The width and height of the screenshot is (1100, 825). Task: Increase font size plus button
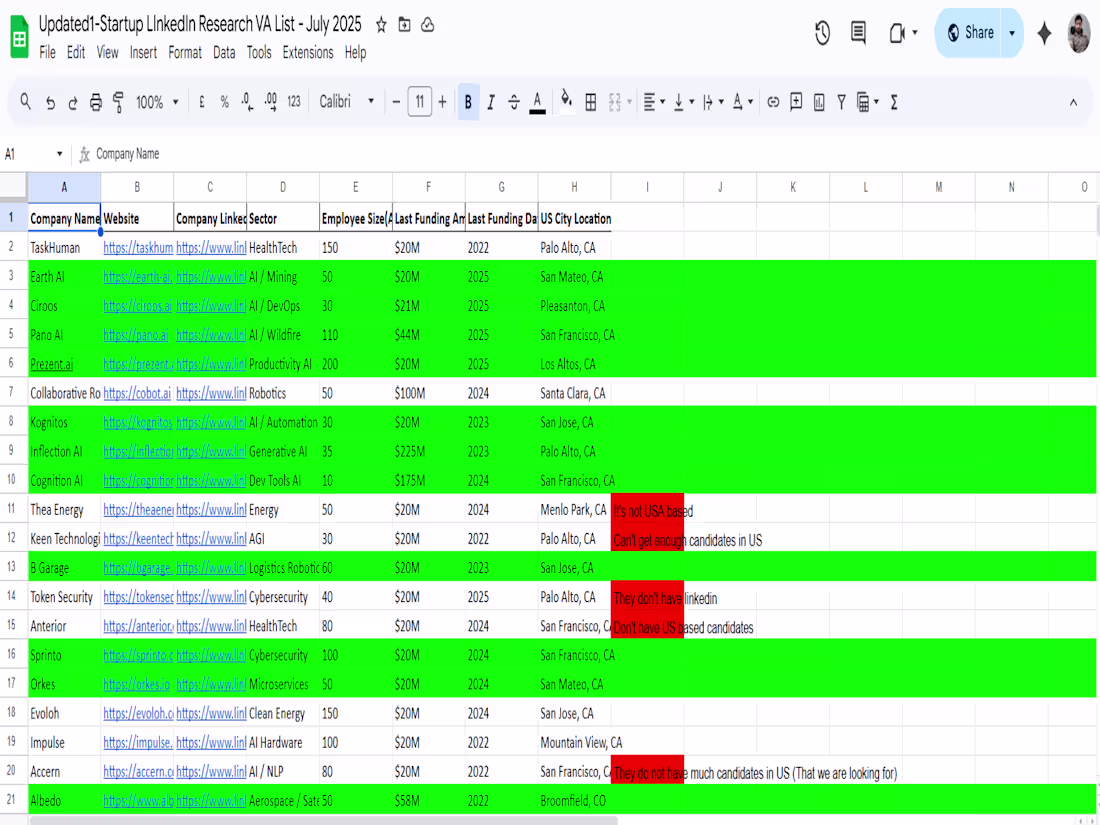coord(443,102)
